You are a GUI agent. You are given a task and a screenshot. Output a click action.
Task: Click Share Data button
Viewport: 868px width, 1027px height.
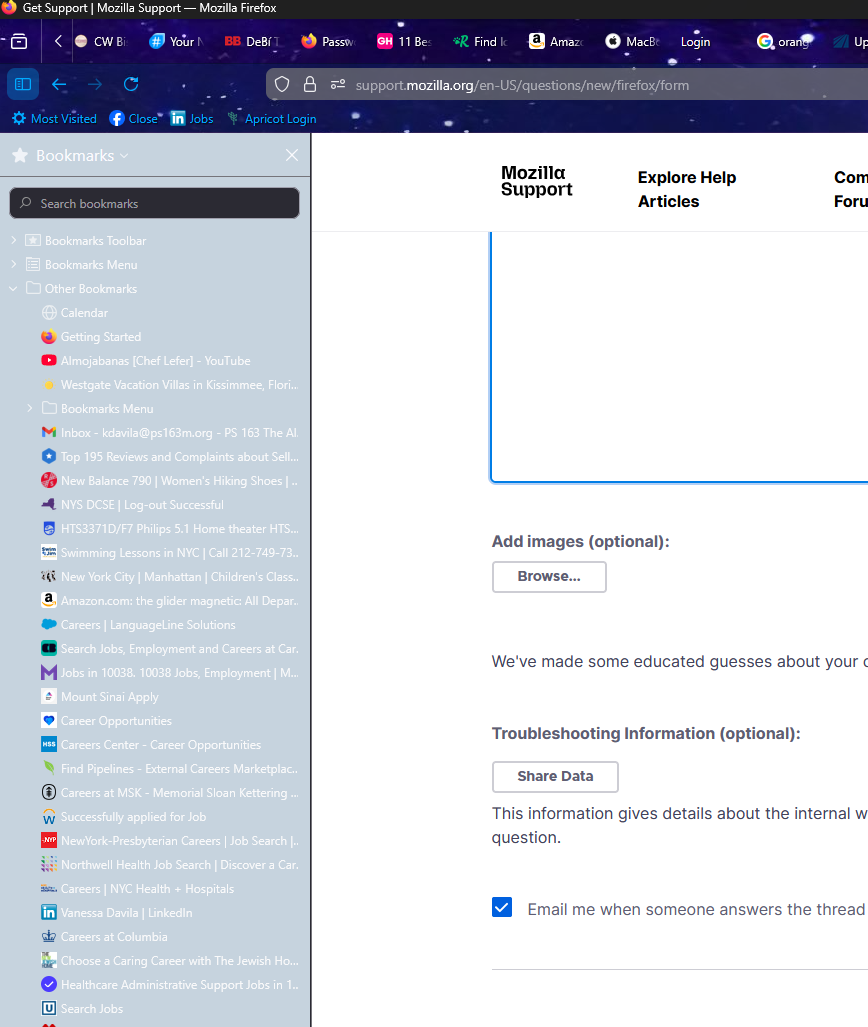pos(555,776)
